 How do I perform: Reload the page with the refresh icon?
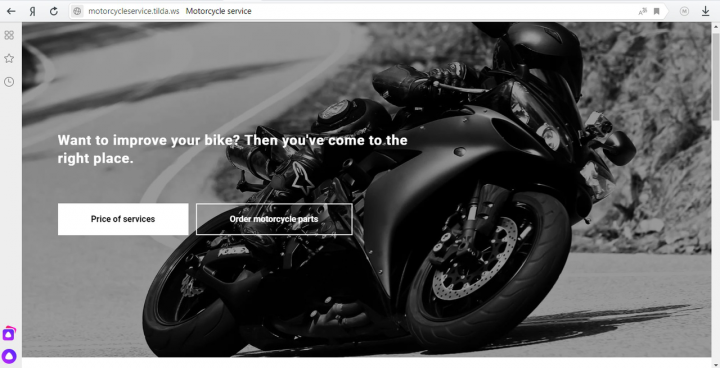coord(54,11)
